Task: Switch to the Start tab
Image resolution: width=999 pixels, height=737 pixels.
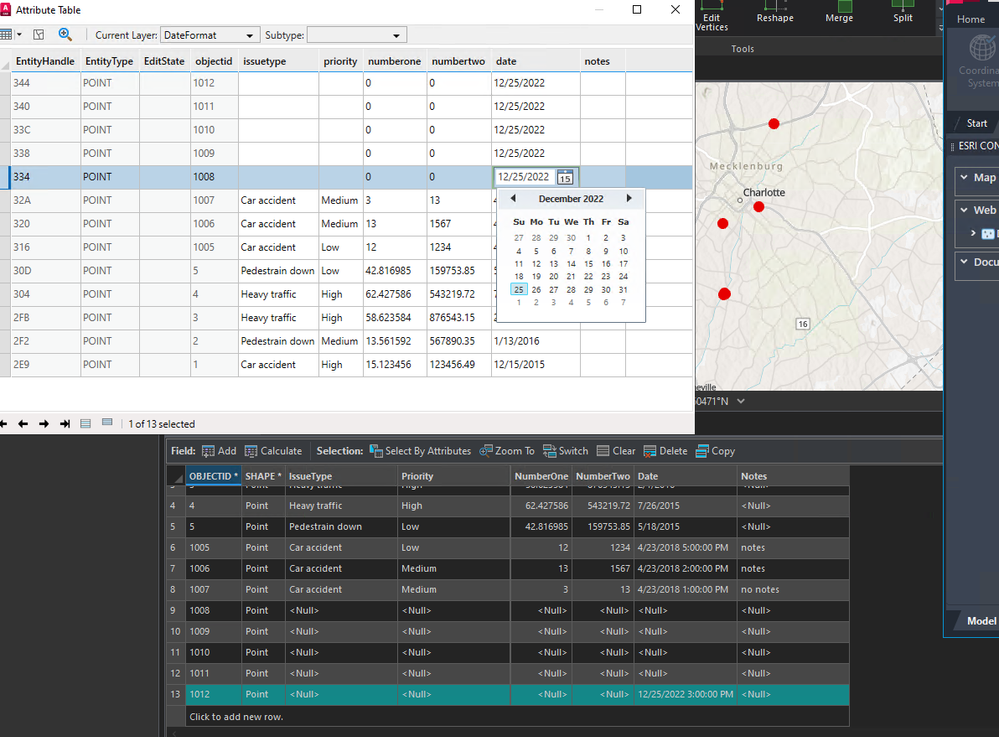Action: coord(975,123)
